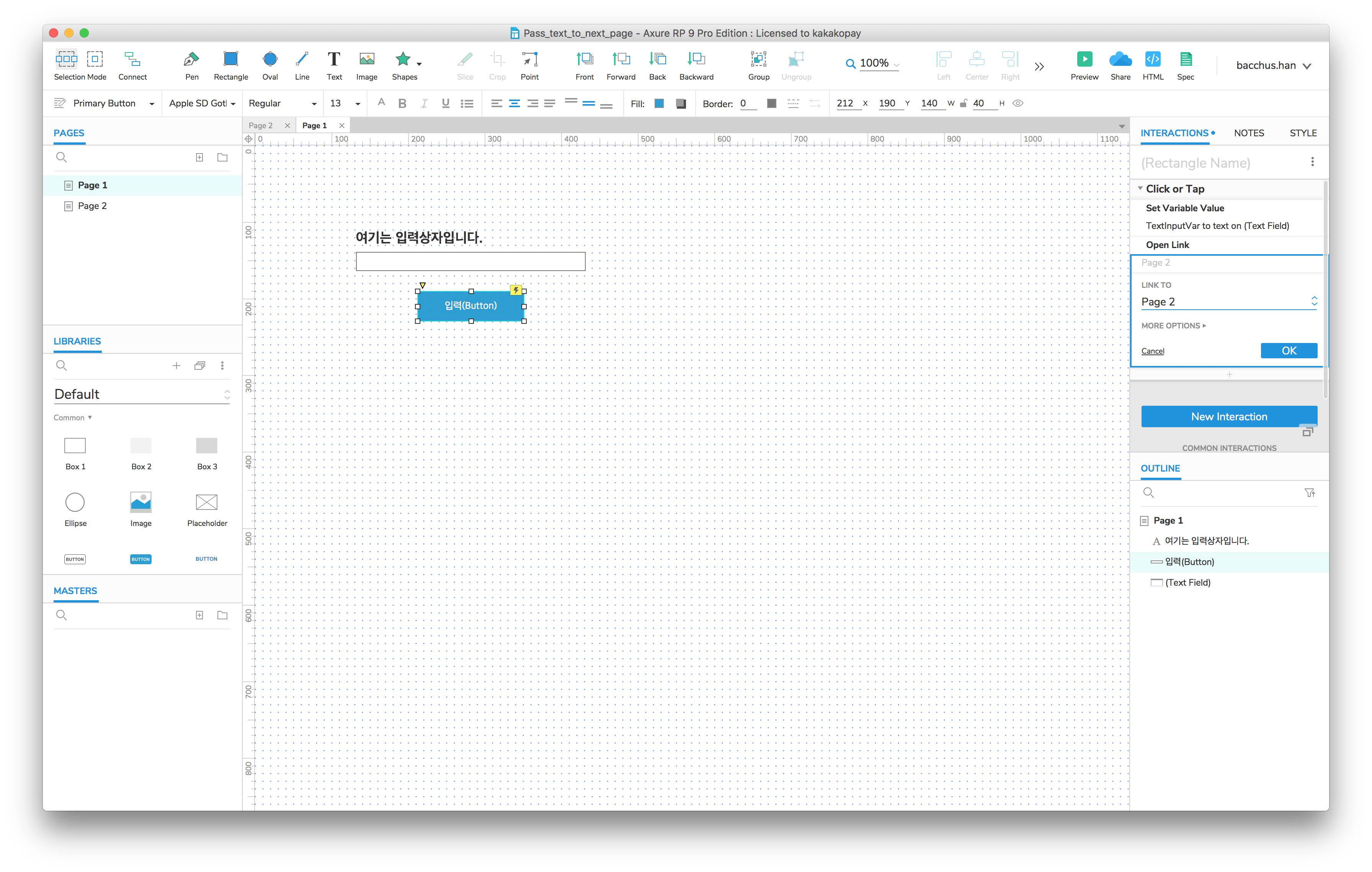The image size is (1372, 872).
Task: Open Preview with the play icon
Action: [x=1084, y=59]
